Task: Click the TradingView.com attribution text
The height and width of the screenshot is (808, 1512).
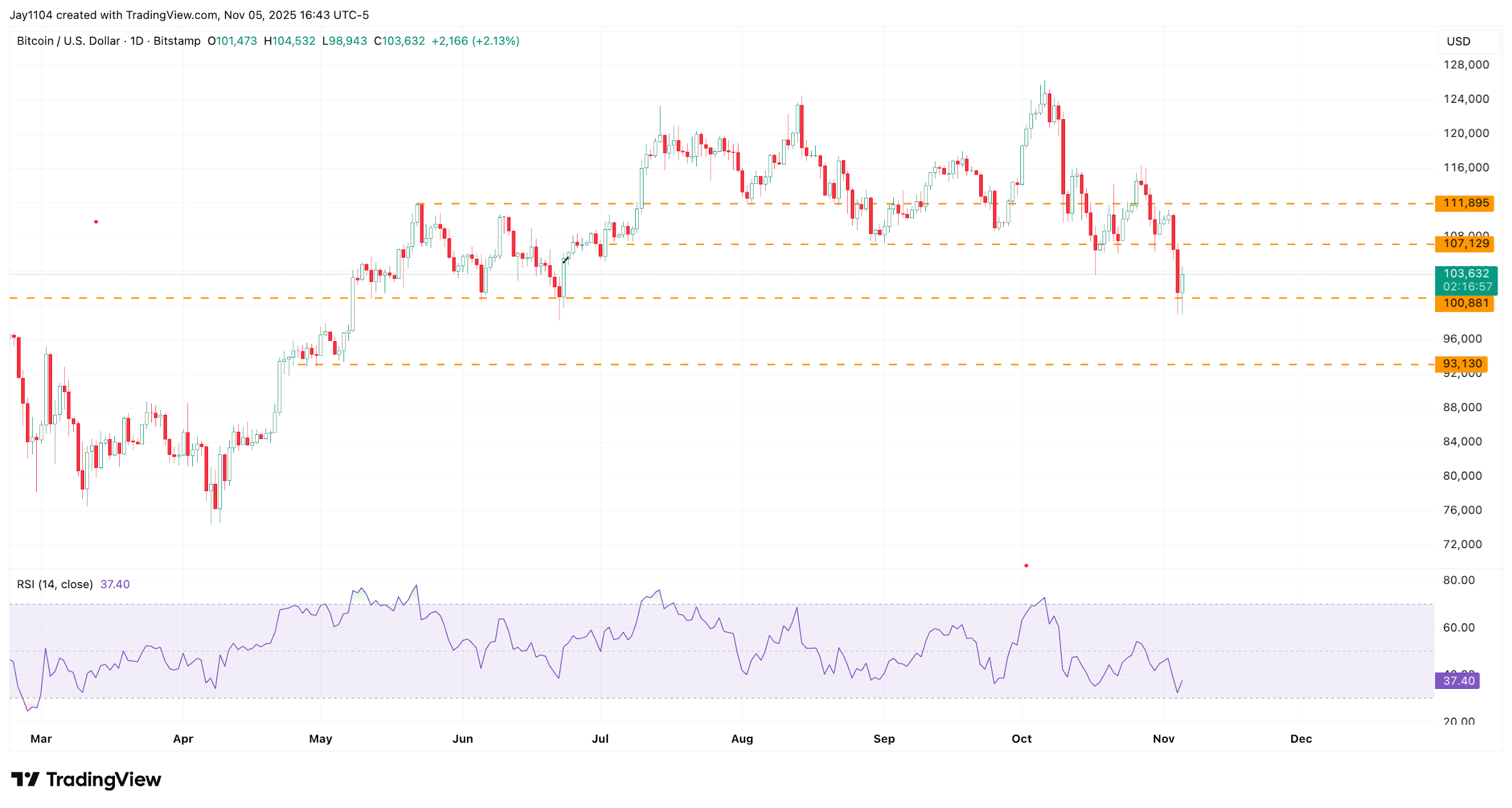Action: pos(171,15)
